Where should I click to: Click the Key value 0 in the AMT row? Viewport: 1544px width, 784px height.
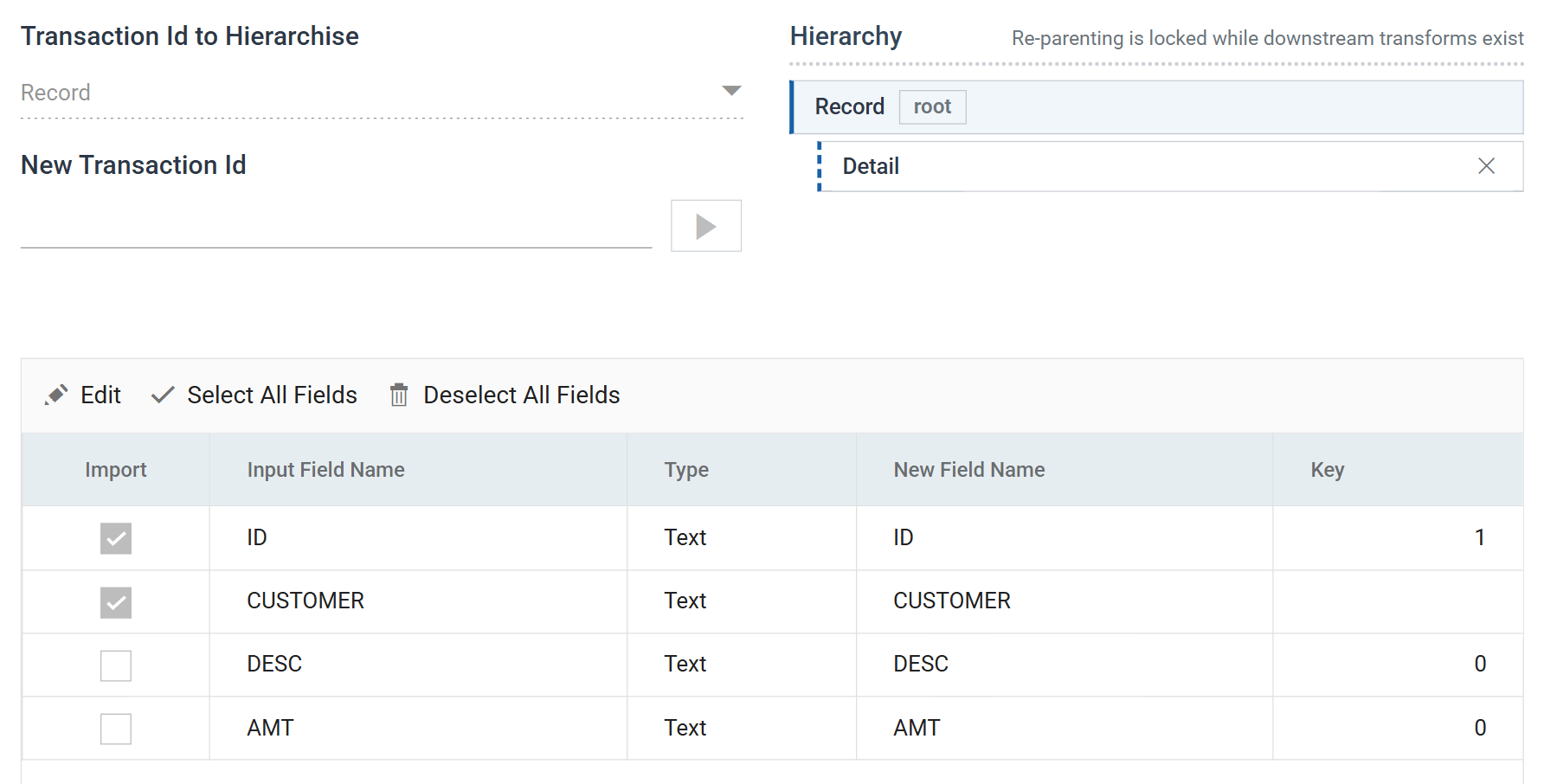(x=1480, y=729)
